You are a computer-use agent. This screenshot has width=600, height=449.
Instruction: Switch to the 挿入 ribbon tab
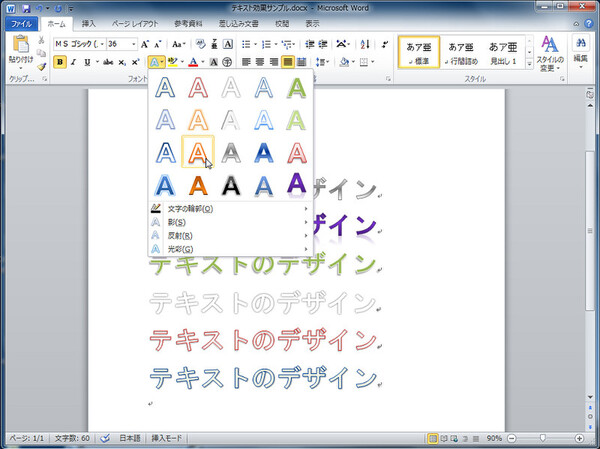[x=89, y=22]
